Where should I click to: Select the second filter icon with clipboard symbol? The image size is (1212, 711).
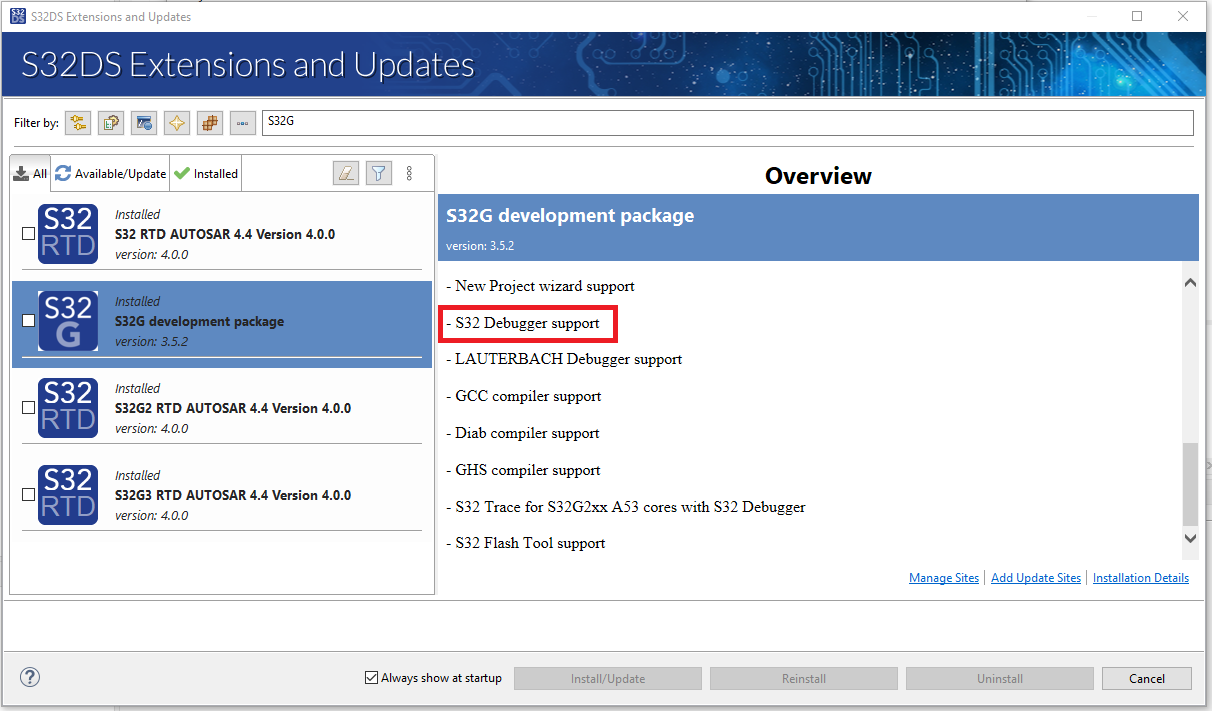point(110,122)
